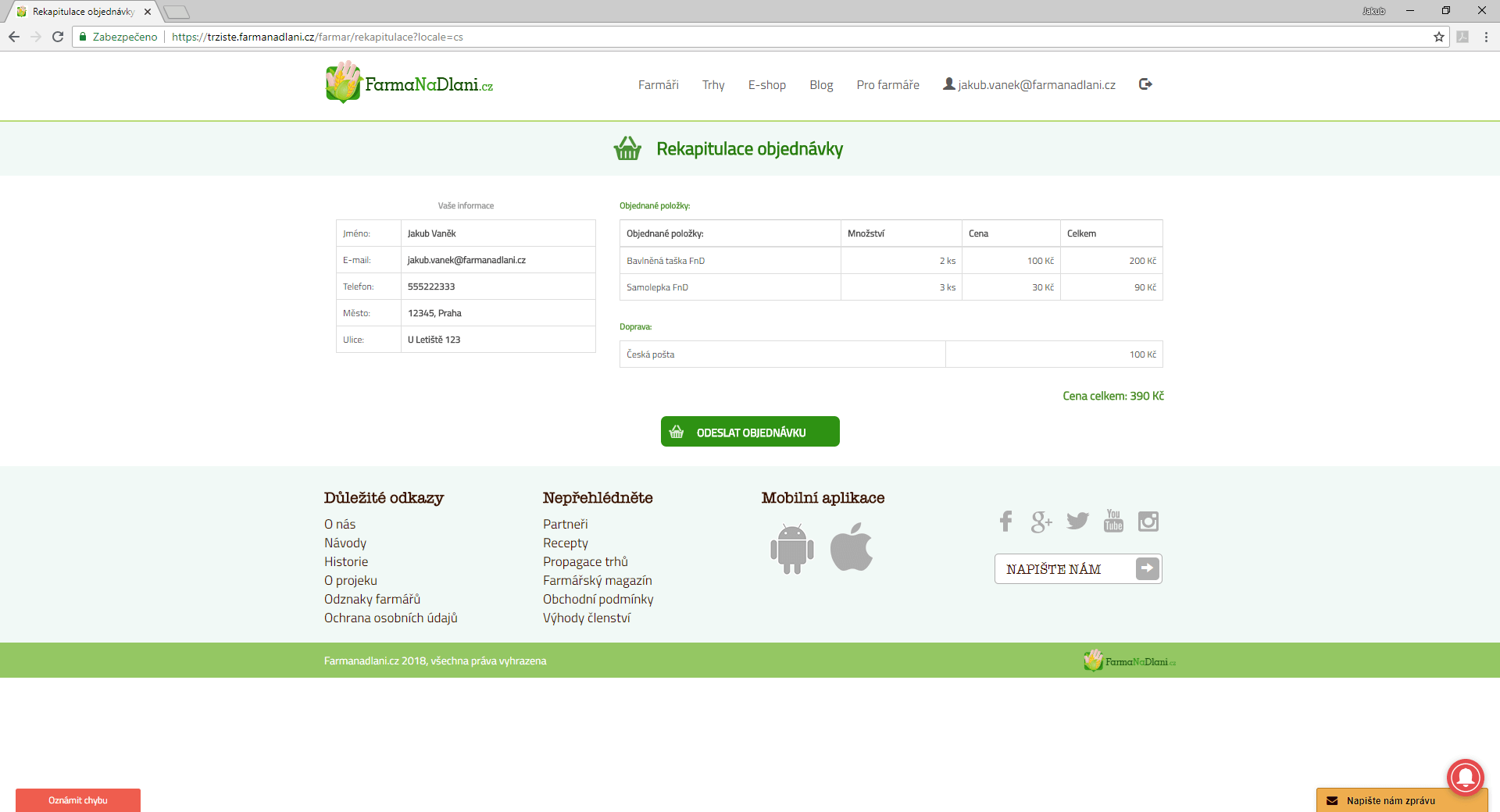The image size is (1500, 812).
Task: Go to the E-shop menu item
Action: (766, 85)
